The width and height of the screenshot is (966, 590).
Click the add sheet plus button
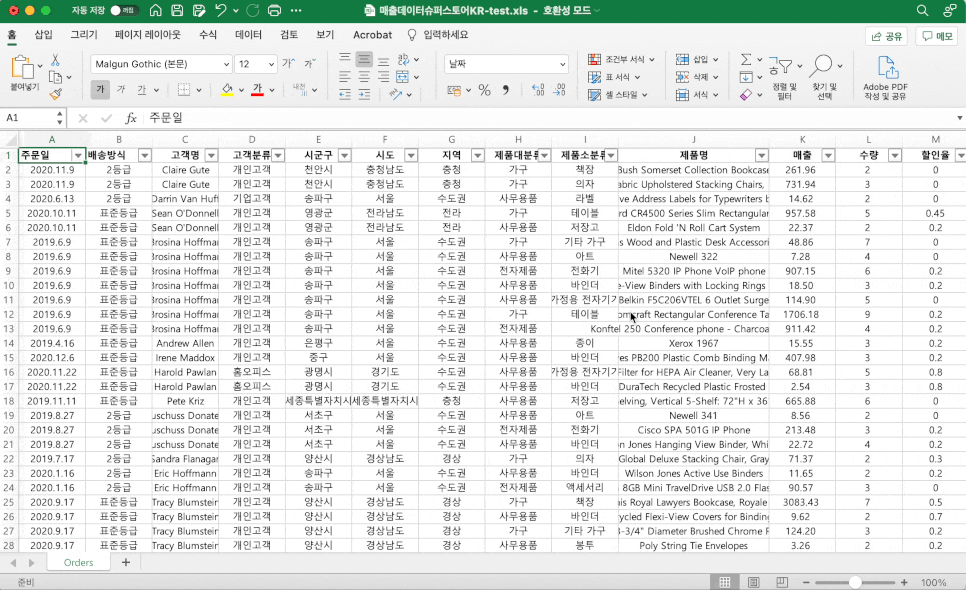pos(126,562)
